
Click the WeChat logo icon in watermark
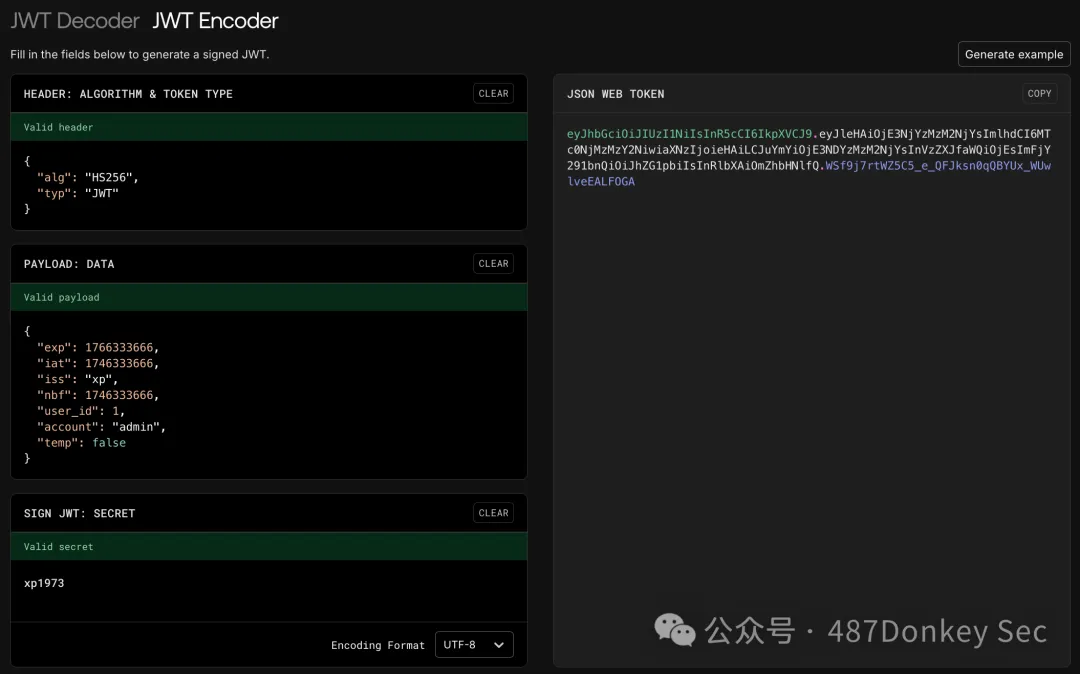pos(675,630)
